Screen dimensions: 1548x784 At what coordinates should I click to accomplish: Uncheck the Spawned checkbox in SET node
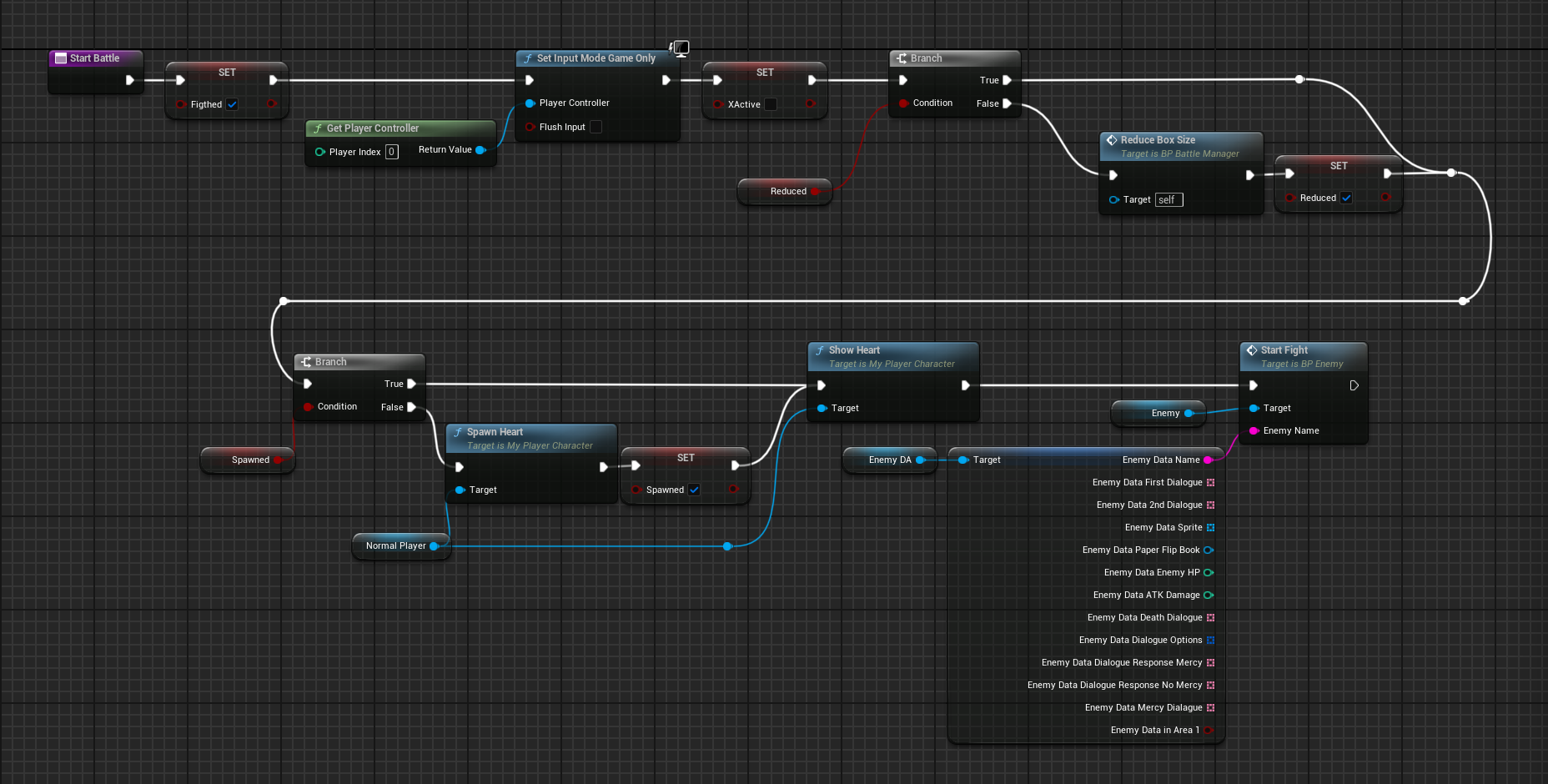pyautogui.click(x=694, y=490)
